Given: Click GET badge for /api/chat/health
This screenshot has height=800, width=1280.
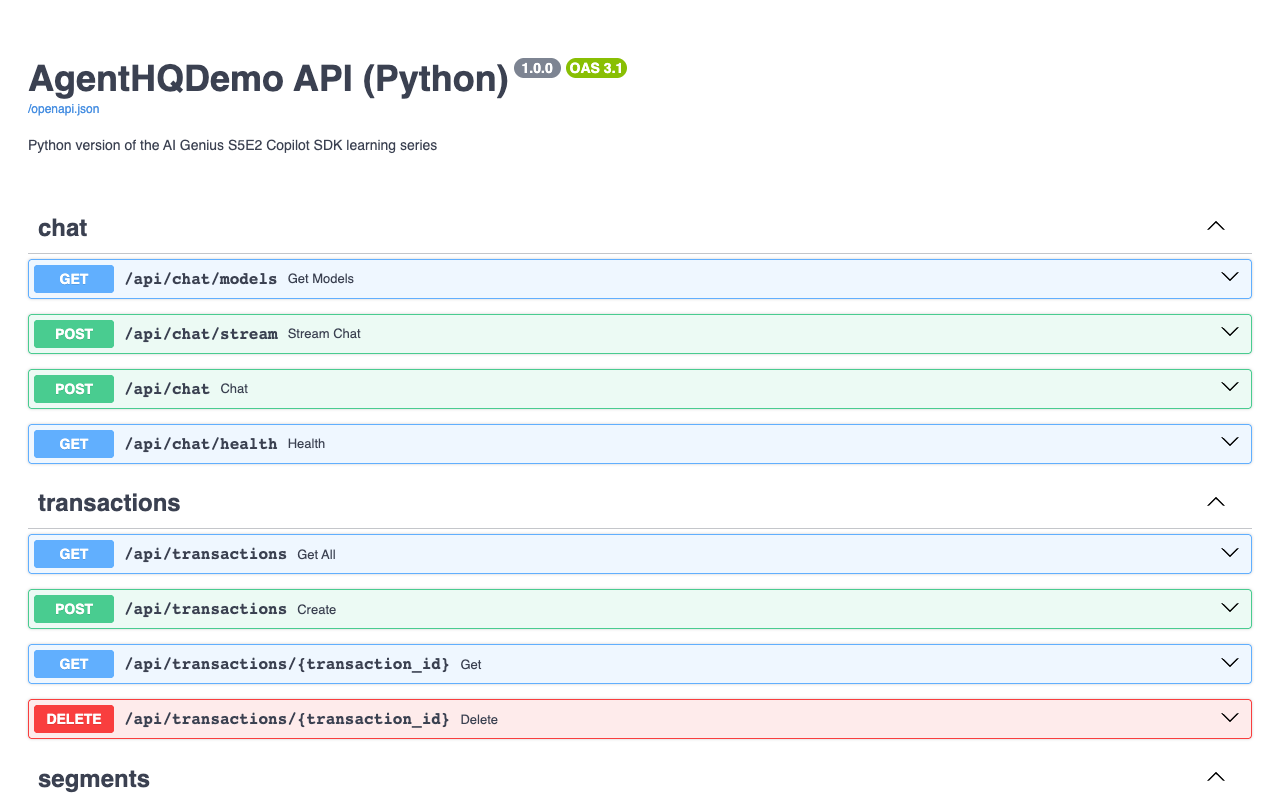Looking at the screenshot, I should point(74,444).
